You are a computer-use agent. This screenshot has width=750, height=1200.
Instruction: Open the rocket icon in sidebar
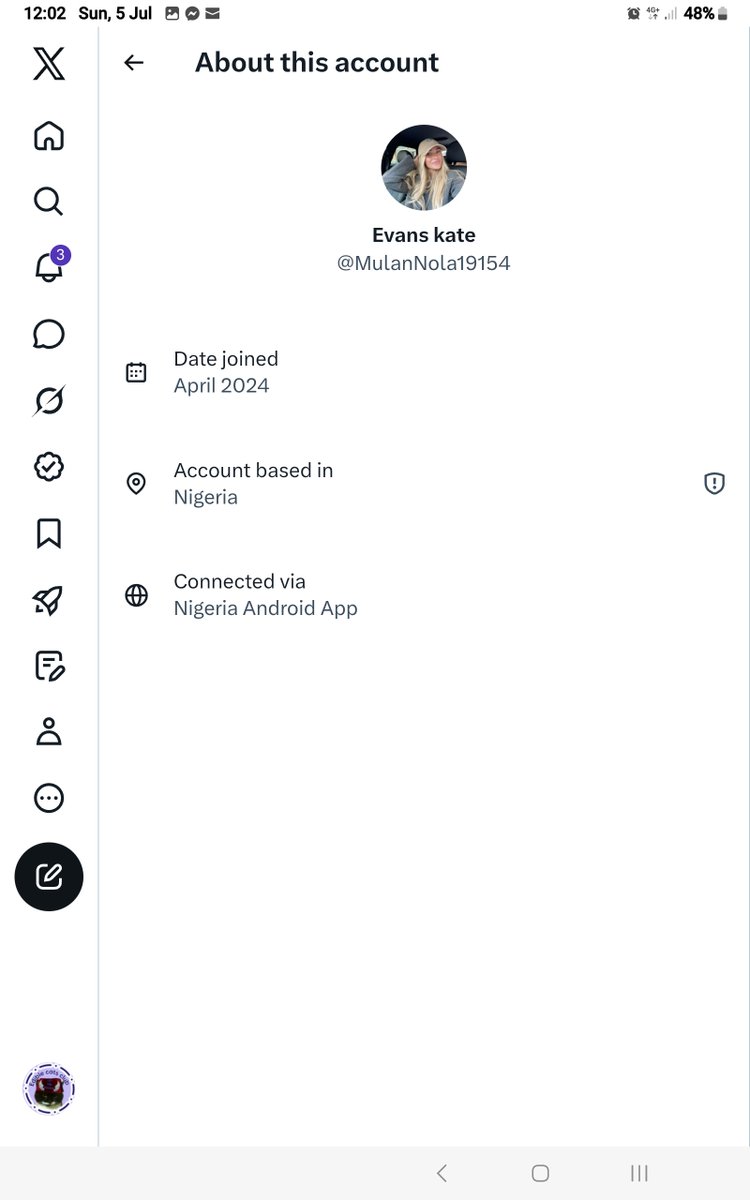49,599
